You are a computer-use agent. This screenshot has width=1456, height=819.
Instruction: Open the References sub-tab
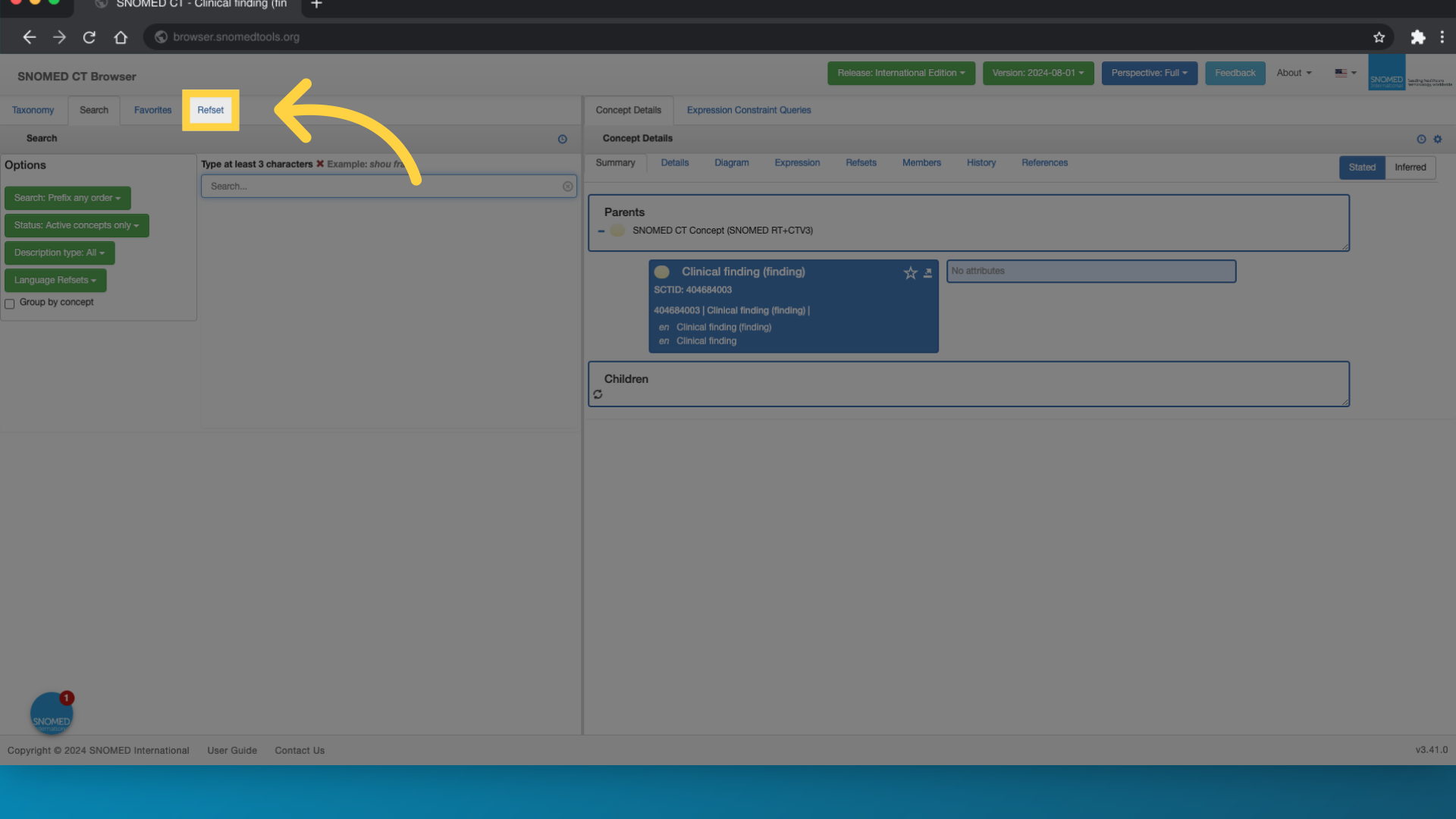(x=1044, y=163)
